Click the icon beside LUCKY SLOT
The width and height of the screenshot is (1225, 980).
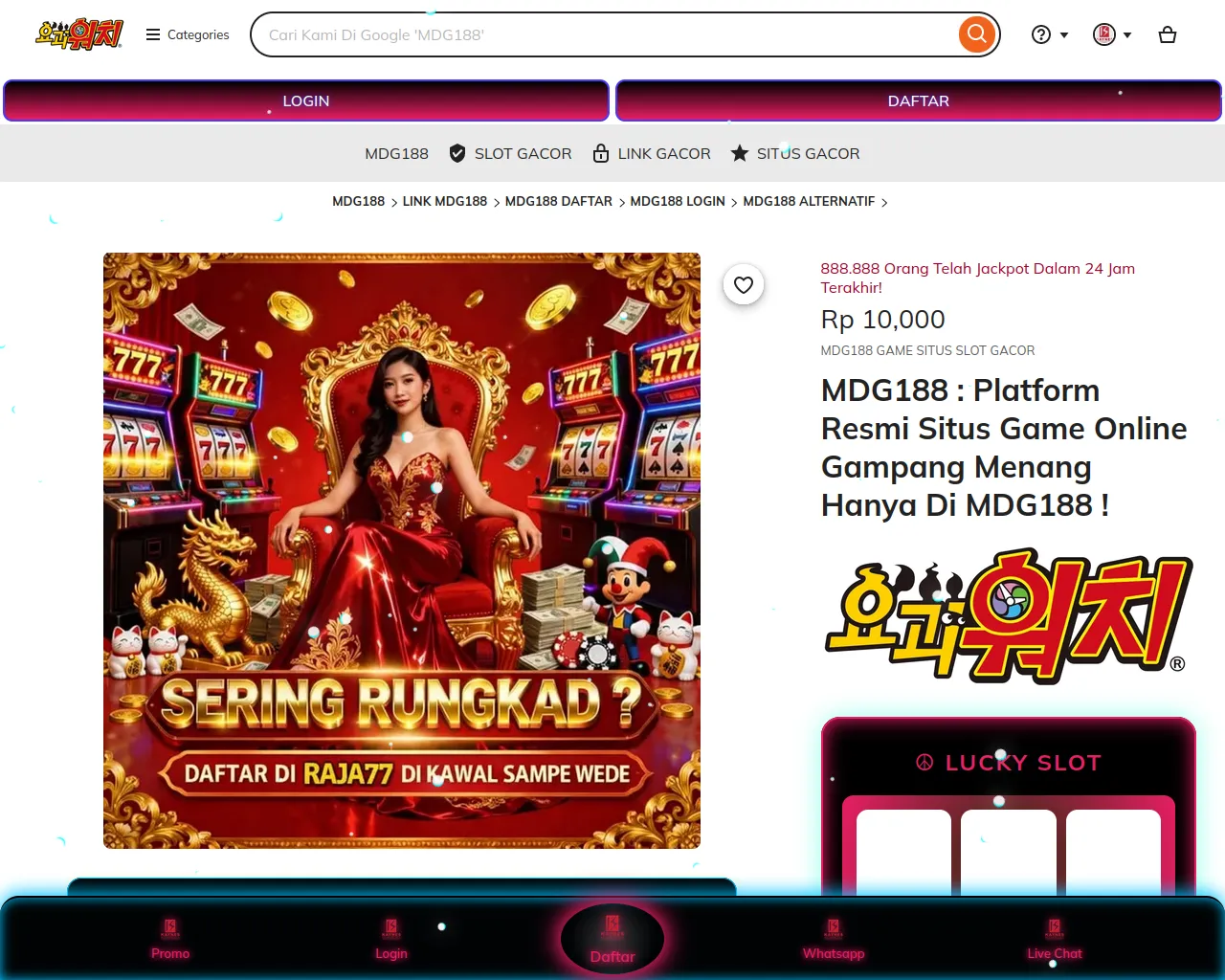[924, 763]
